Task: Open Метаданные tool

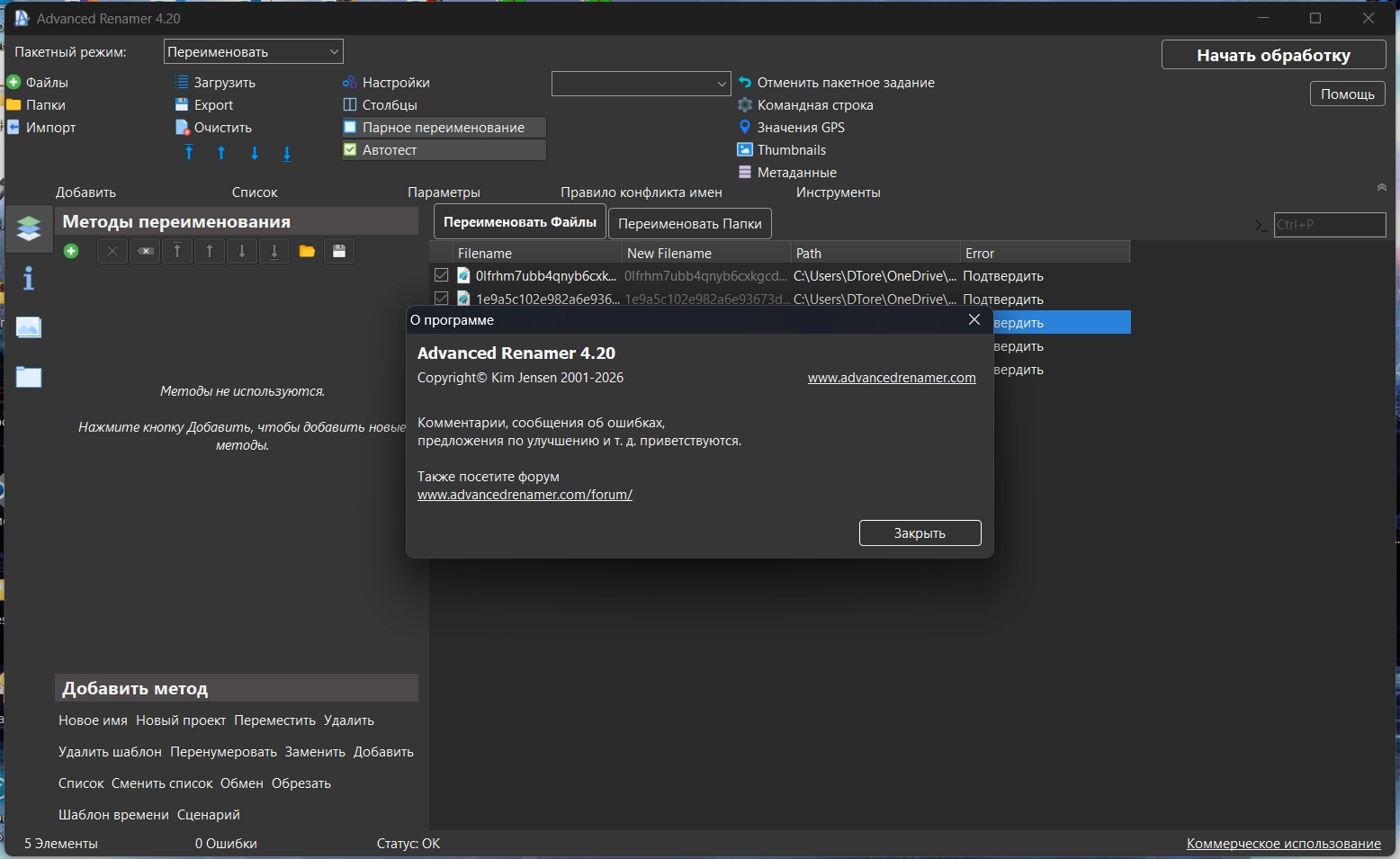Action: (787, 173)
